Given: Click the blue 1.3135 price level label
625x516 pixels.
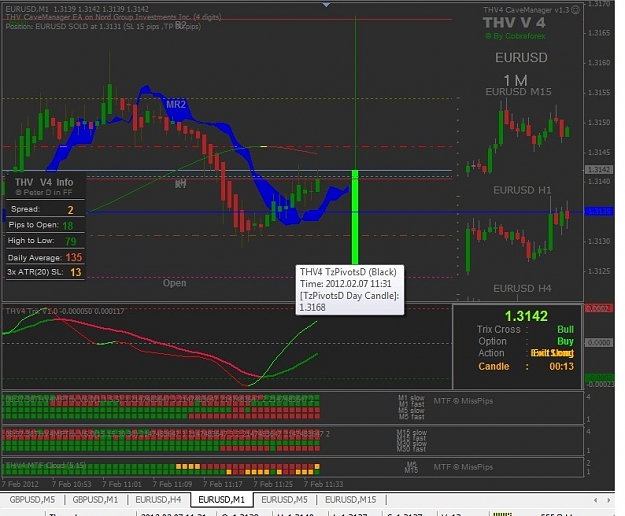Looking at the screenshot, I should (599, 211).
